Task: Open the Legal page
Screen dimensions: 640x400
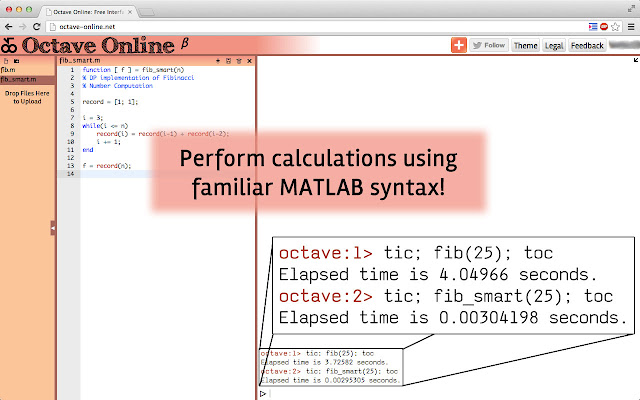Action: [x=554, y=45]
